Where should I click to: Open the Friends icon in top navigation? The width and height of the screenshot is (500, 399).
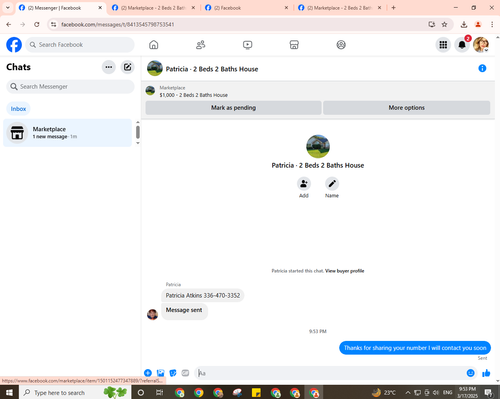point(200,45)
